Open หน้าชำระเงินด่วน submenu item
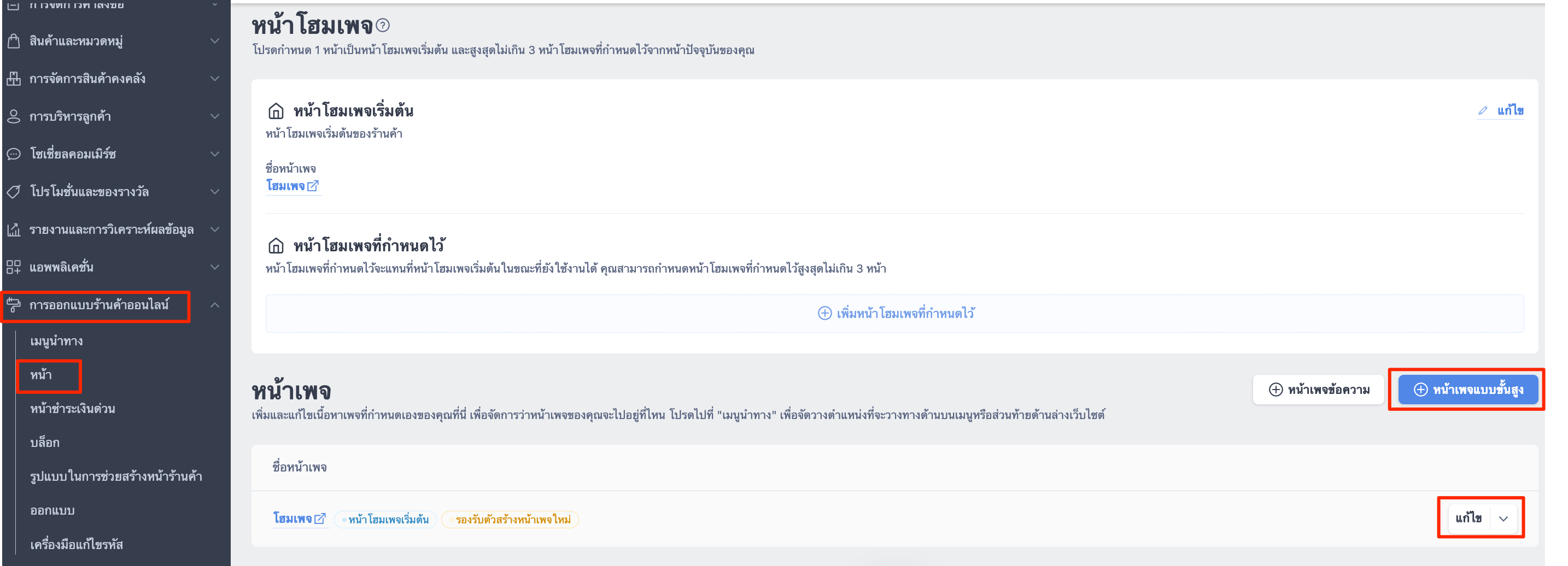This screenshot has width=1568, height=566. point(72,409)
